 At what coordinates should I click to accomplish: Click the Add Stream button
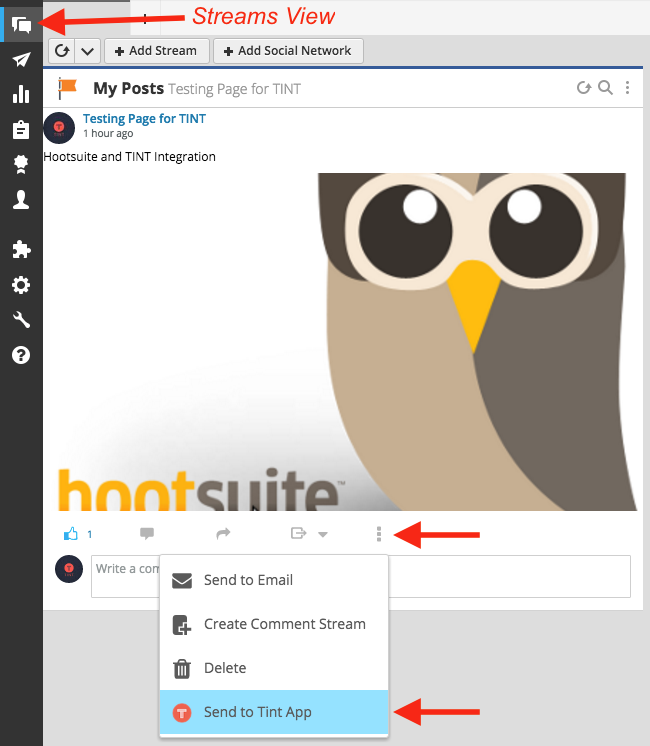pyautogui.click(x=157, y=50)
